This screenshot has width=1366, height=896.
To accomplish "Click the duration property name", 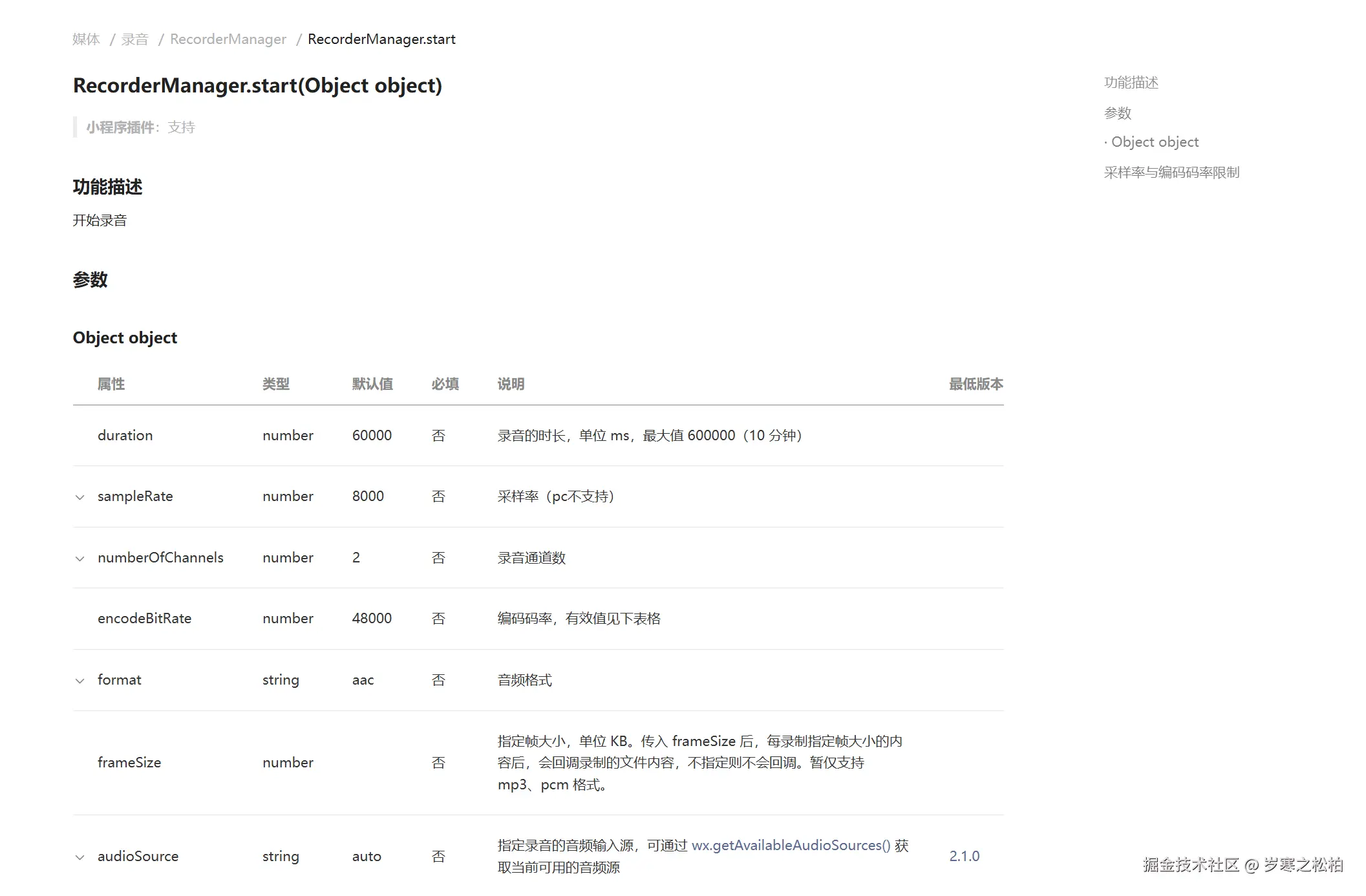I will click(x=125, y=436).
